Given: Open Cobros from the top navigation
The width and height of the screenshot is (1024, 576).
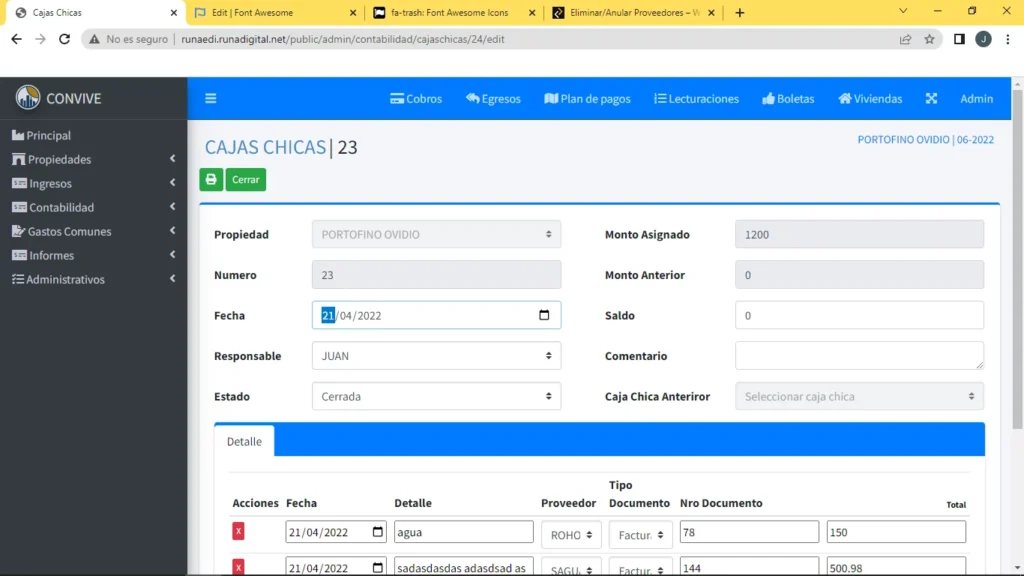Looking at the screenshot, I should click(416, 99).
